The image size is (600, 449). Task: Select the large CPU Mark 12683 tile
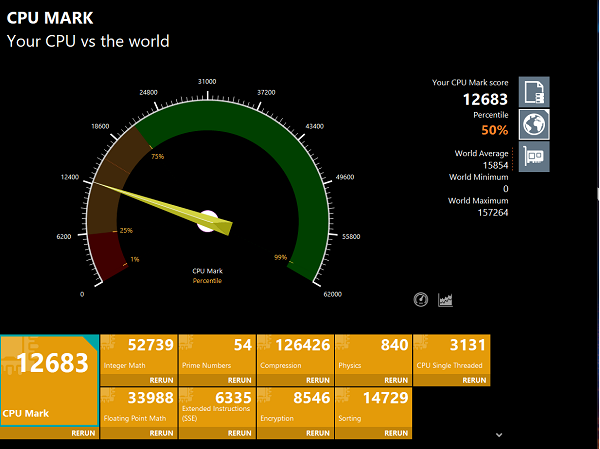click(x=49, y=380)
